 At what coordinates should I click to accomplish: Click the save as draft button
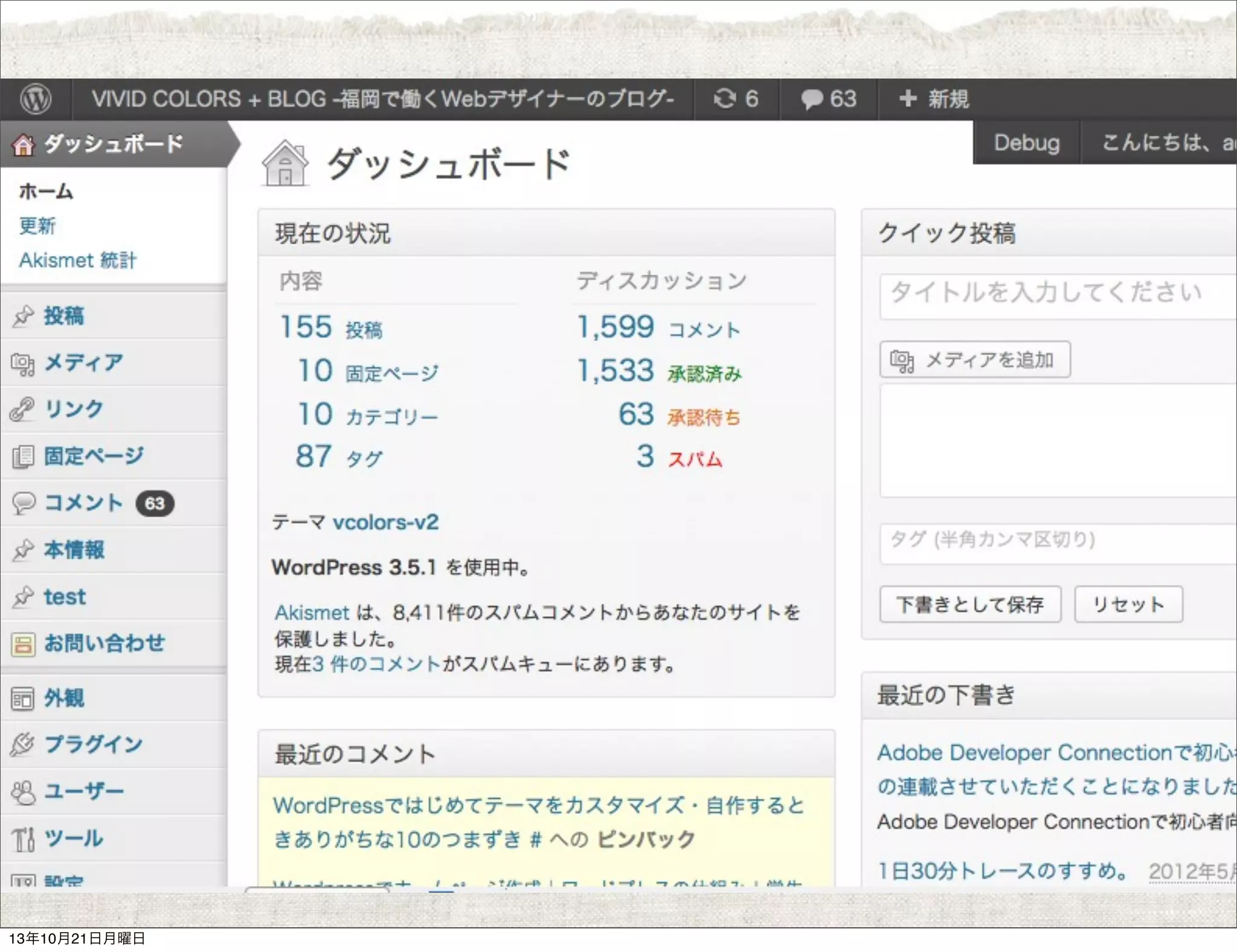tap(969, 604)
